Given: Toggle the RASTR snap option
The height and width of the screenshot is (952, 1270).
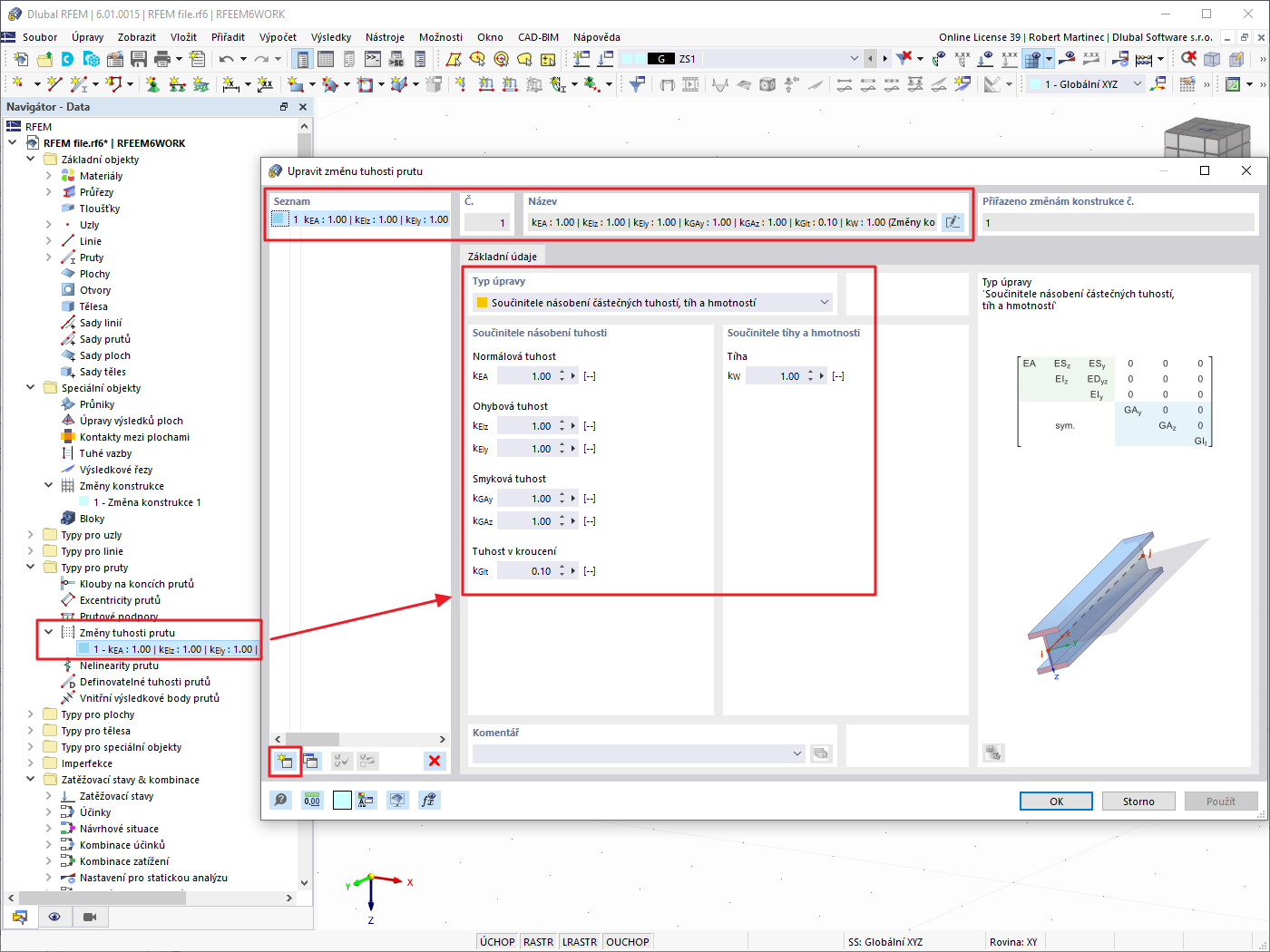Looking at the screenshot, I should coord(539,940).
